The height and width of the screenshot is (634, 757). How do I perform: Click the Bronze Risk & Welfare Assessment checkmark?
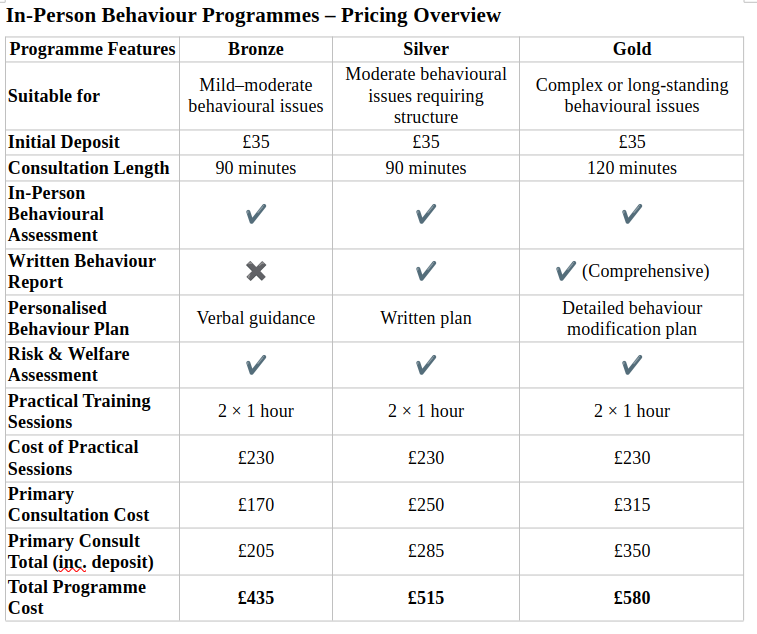coord(256,365)
